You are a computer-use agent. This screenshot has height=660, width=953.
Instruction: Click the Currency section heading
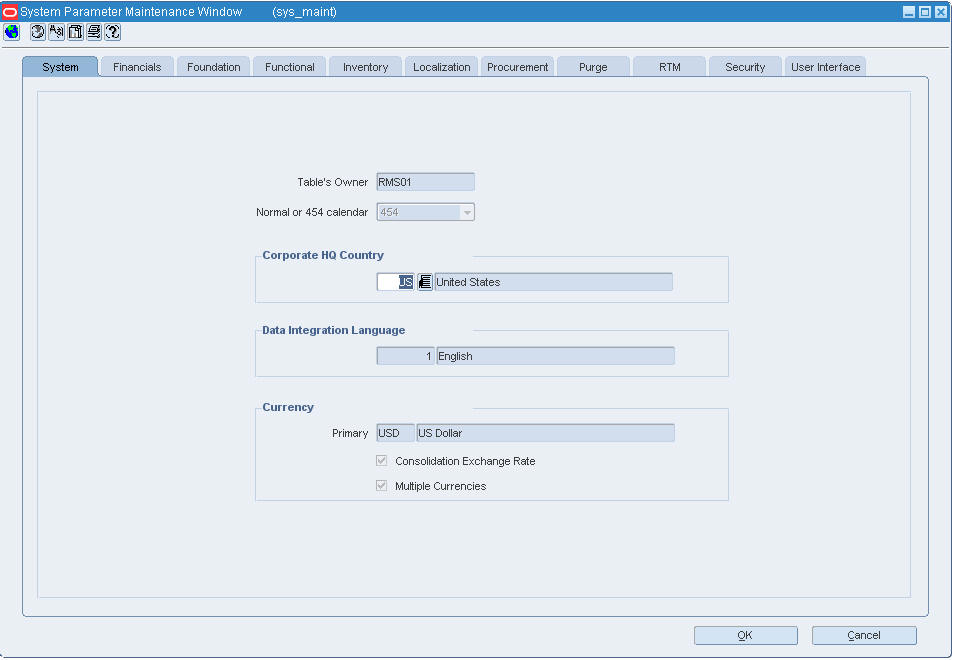pos(288,407)
